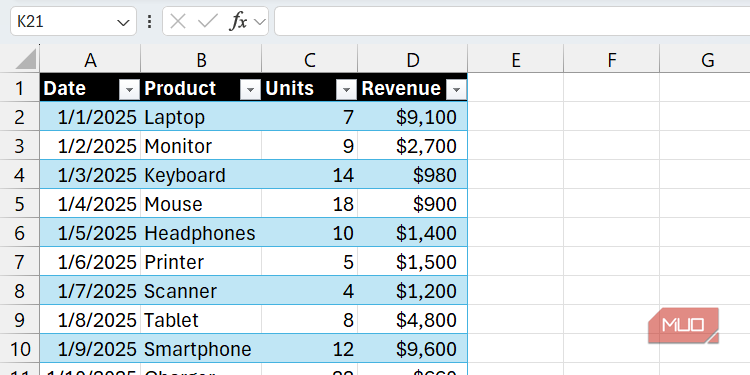The height and width of the screenshot is (375, 750).
Task: Click the Units header cell text
Action: pyautogui.click(x=290, y=88)
